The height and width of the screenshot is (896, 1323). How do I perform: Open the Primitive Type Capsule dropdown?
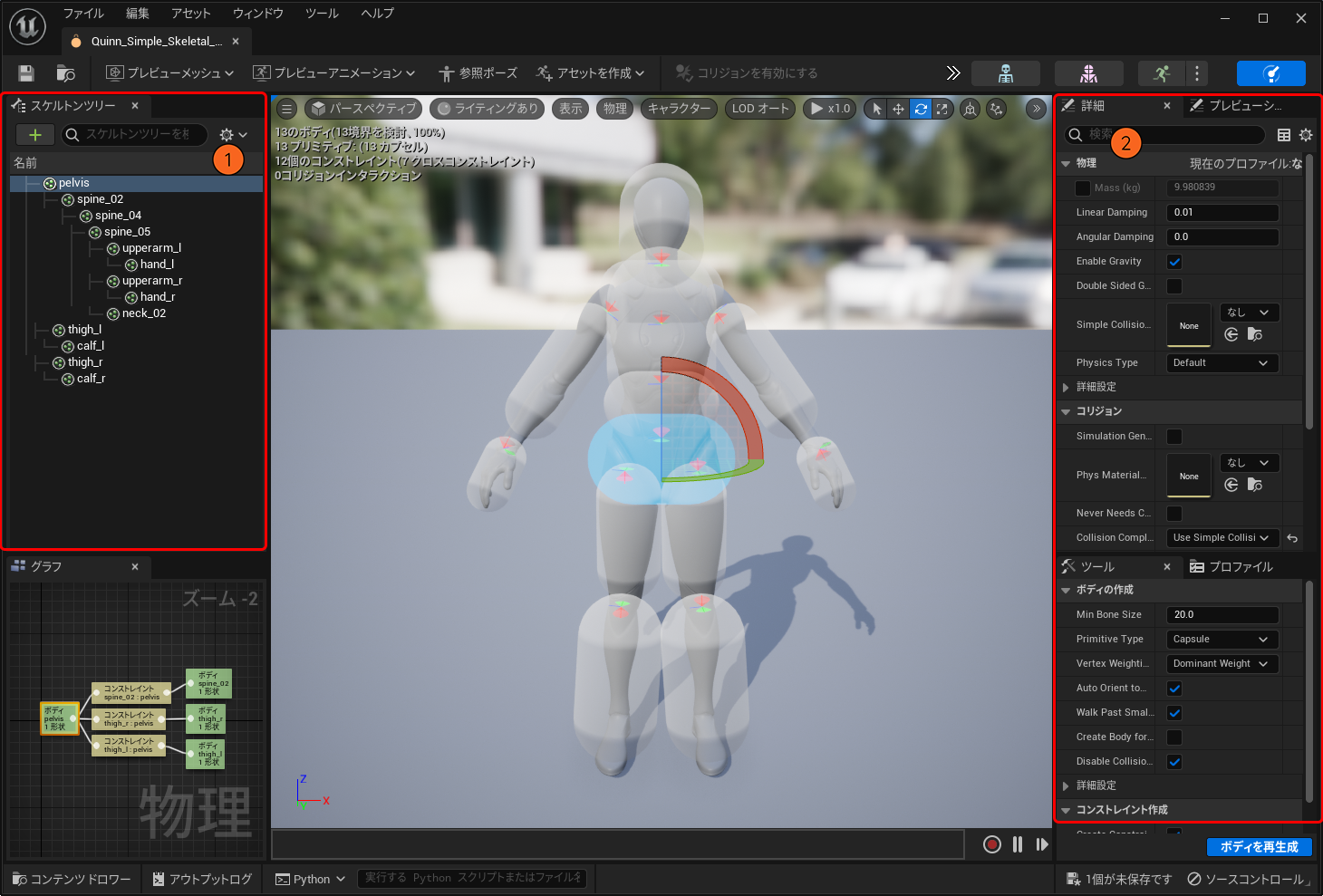coord(1222,640)
